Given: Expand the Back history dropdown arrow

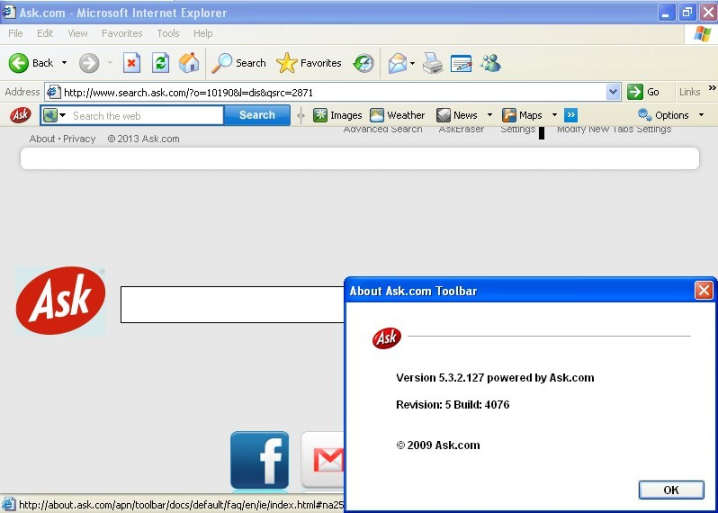Looking at the screenshot, I should pyautogui.click(x=64, y=63).
